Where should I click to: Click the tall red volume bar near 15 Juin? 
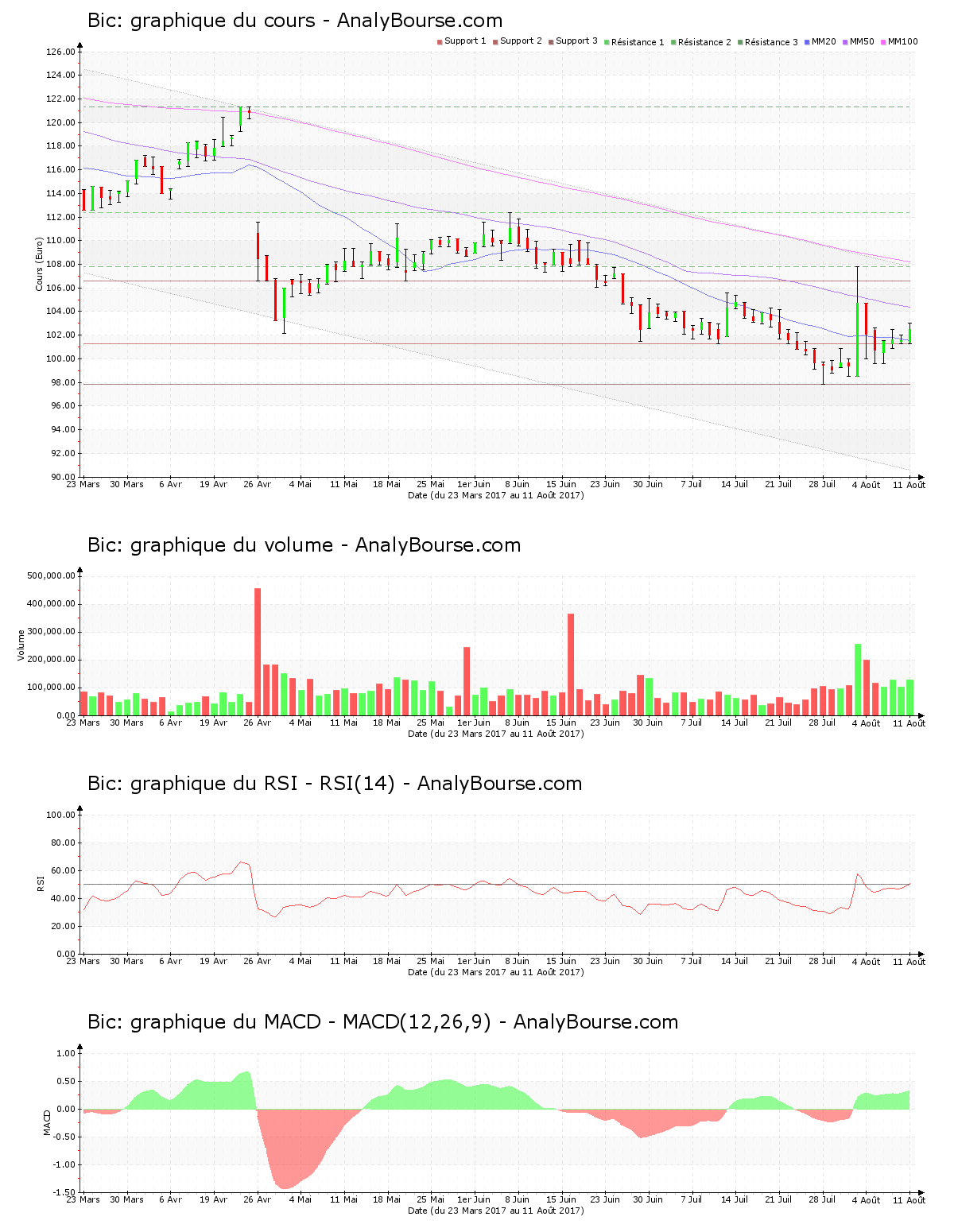coord(571,664)
